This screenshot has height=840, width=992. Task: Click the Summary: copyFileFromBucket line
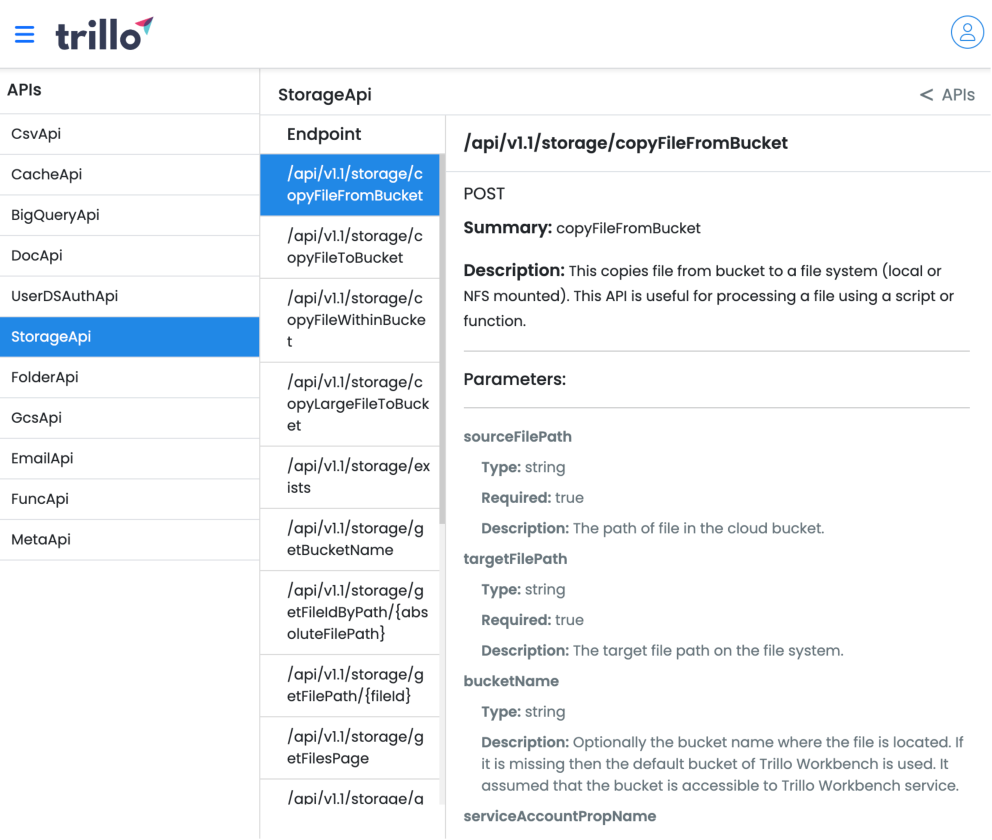coord(582,228)
